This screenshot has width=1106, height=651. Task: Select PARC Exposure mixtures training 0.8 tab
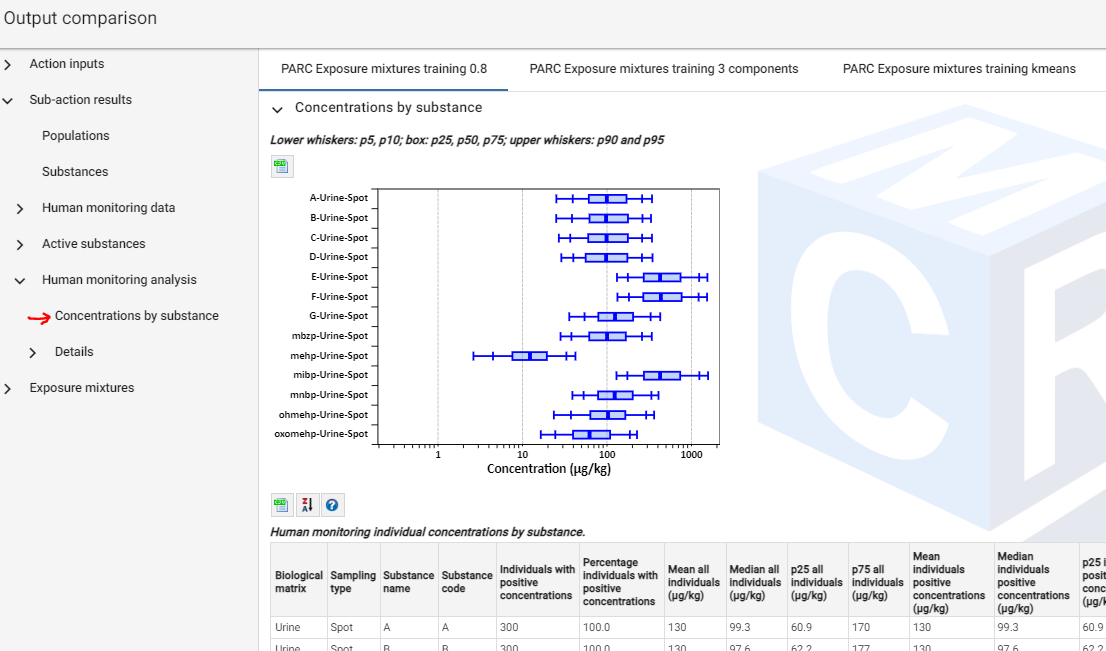pos(384,69)
